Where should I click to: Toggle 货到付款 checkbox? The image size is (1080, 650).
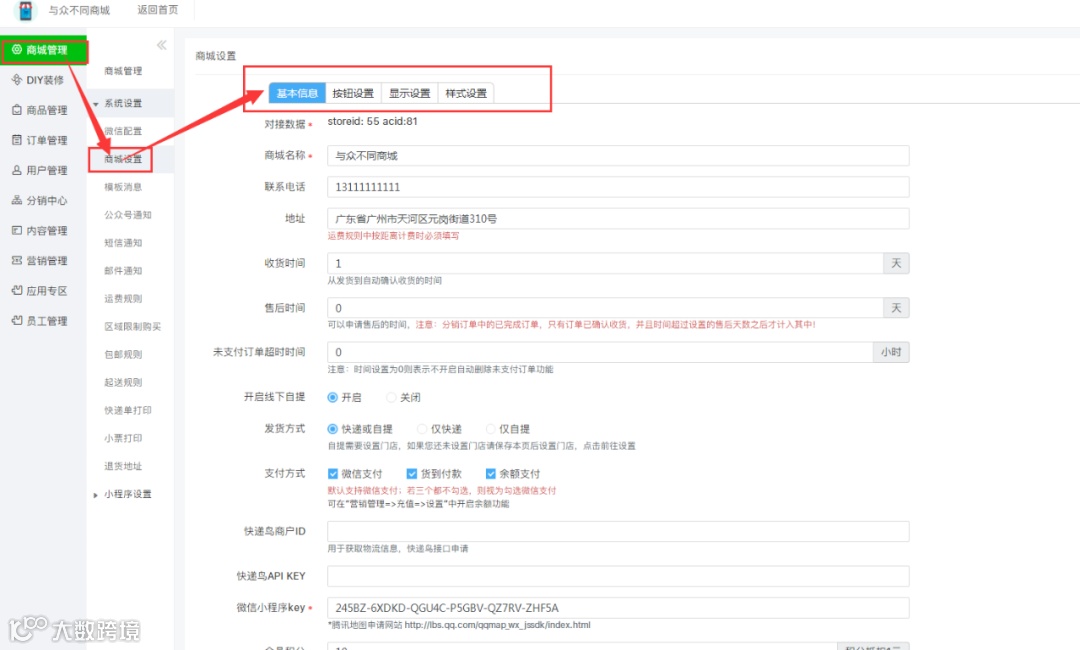click(412, 474)
